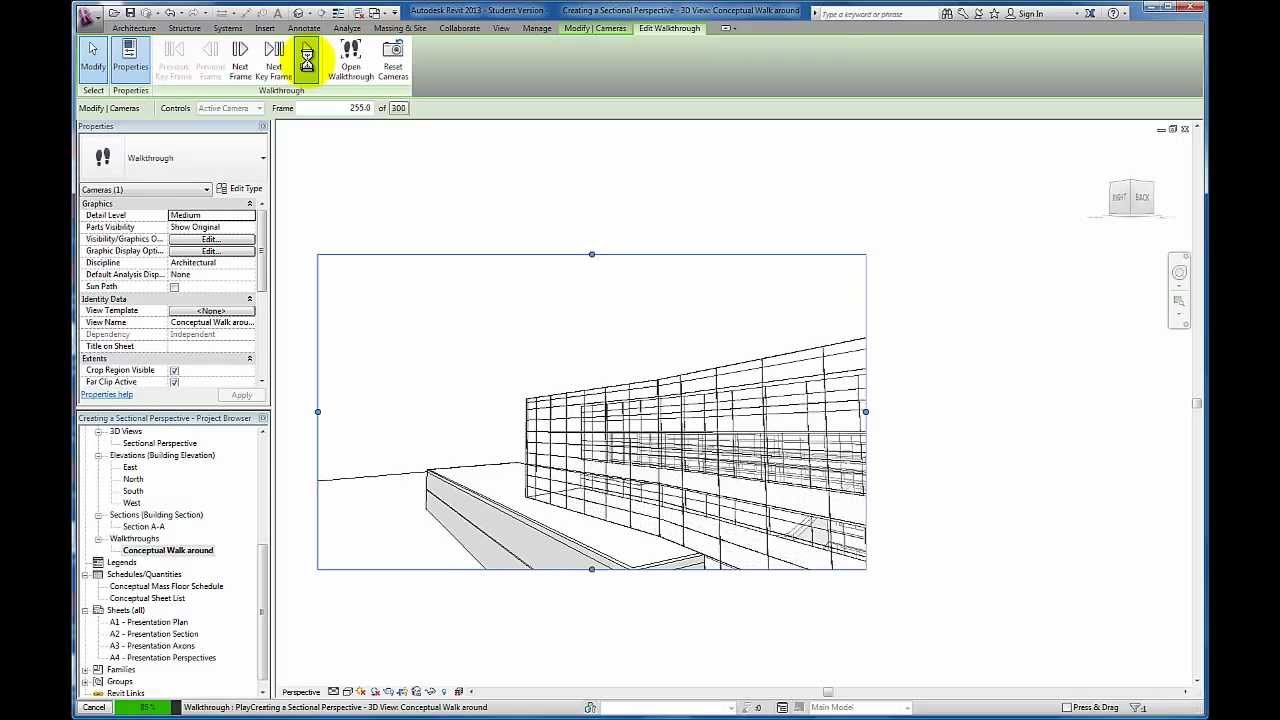The width and height of the screenshot is (1280, 720).
Task: Click the Walkthrough footprints type icon
Action: 102,158
